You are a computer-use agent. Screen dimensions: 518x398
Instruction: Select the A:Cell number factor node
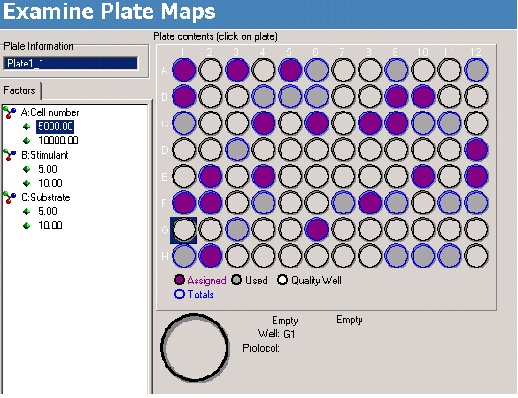click(50, 113)
